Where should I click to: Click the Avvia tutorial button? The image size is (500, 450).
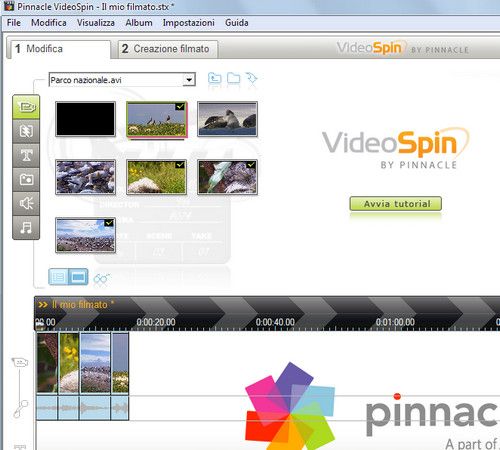pos(395,204)
